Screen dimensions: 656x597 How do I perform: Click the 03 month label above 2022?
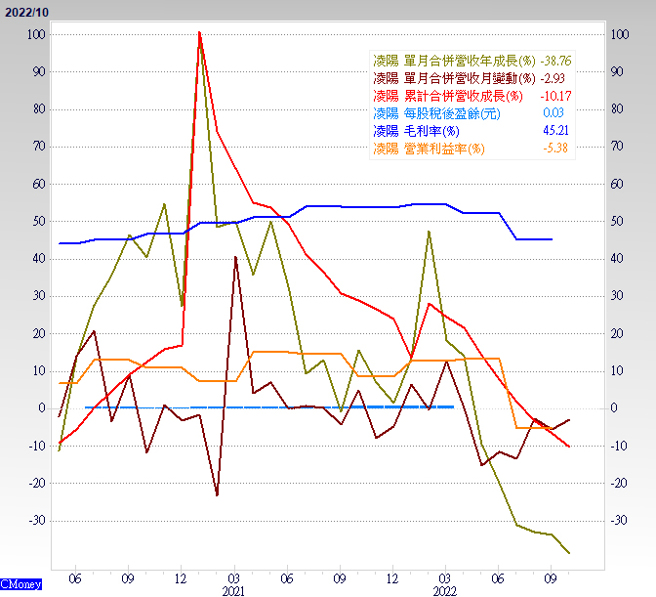[x=446, y=577]
